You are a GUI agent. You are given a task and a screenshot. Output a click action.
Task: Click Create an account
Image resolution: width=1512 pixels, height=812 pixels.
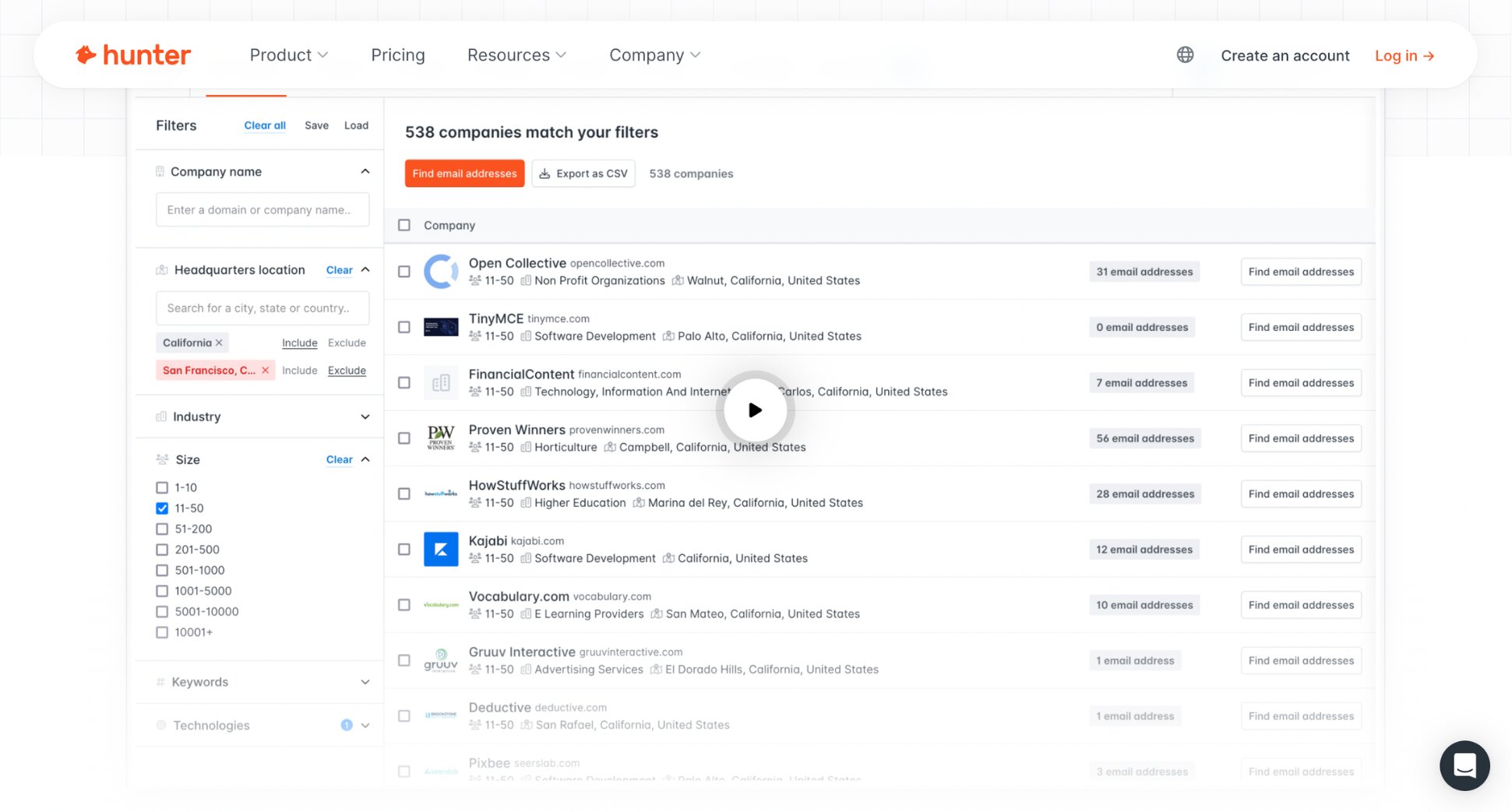(x=1285, y=55)
